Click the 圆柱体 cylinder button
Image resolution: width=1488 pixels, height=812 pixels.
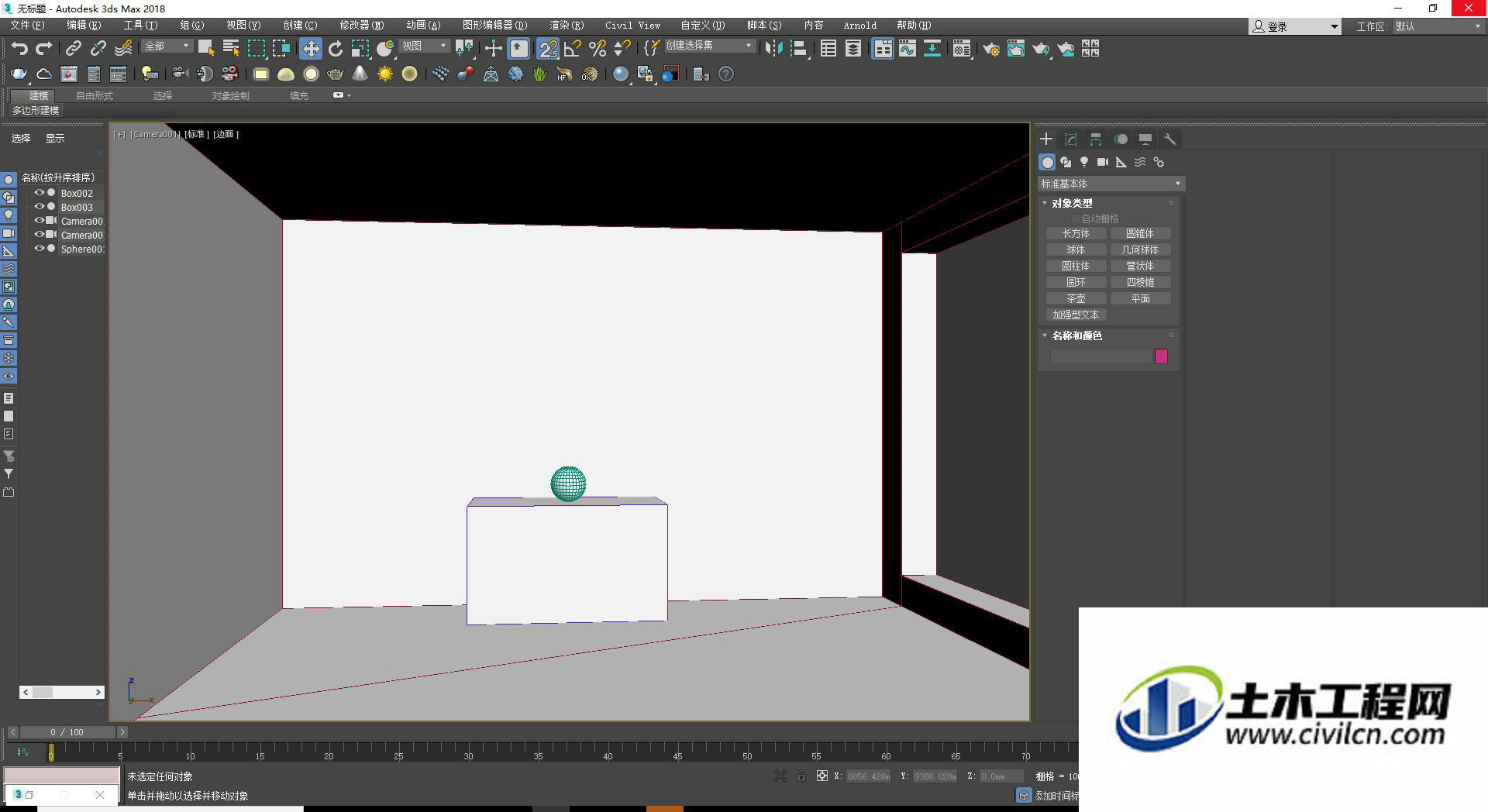click(1076, 266)
